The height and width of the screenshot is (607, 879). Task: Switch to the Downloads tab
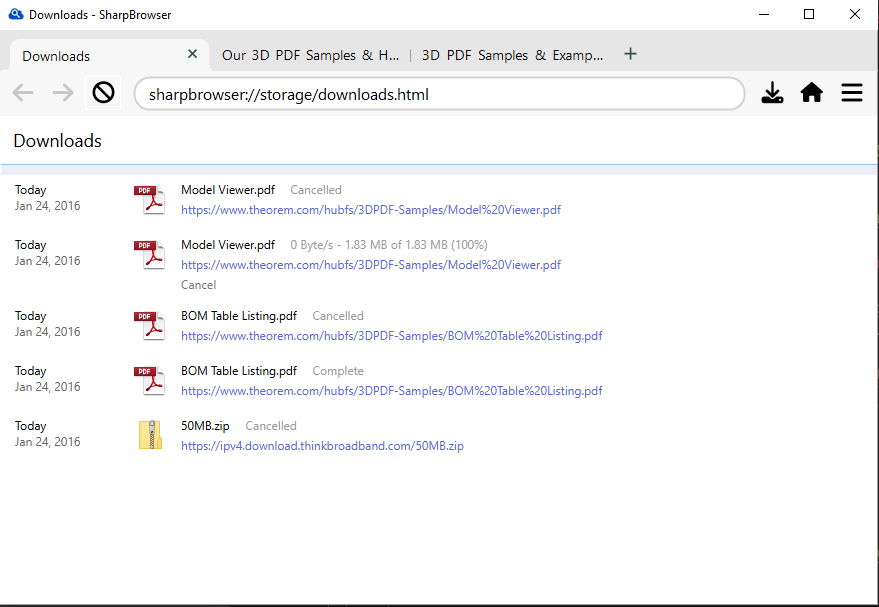coord(109,55)
